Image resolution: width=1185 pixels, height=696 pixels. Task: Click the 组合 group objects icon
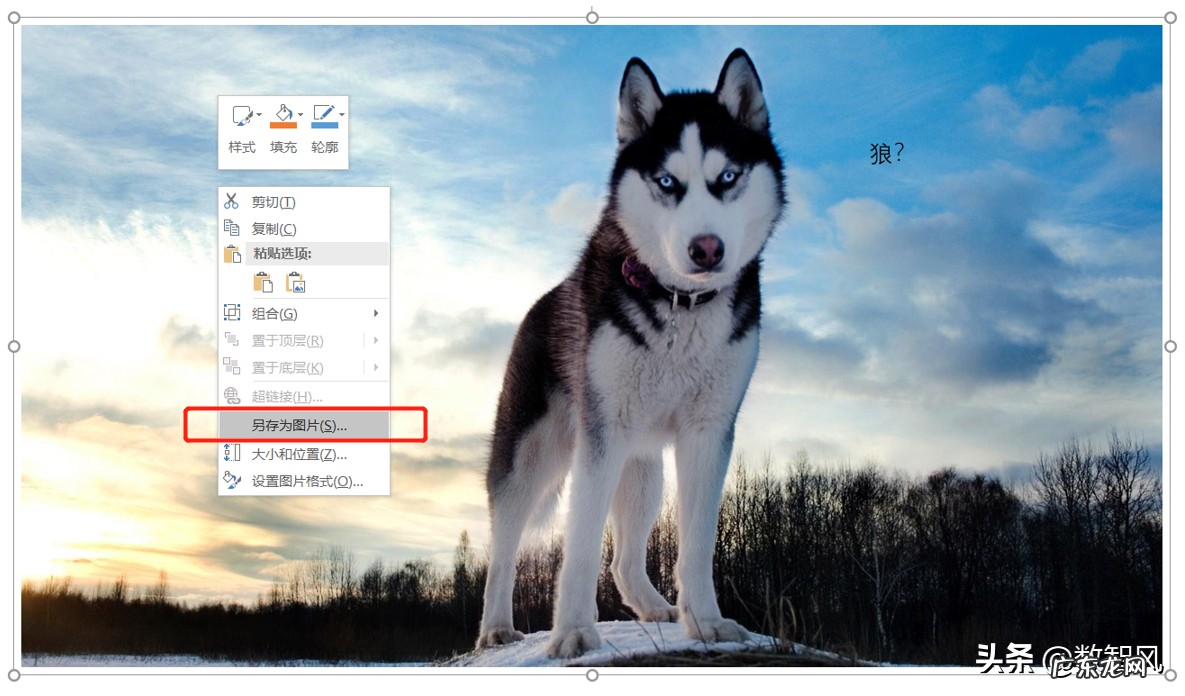(x=231, y=313)
